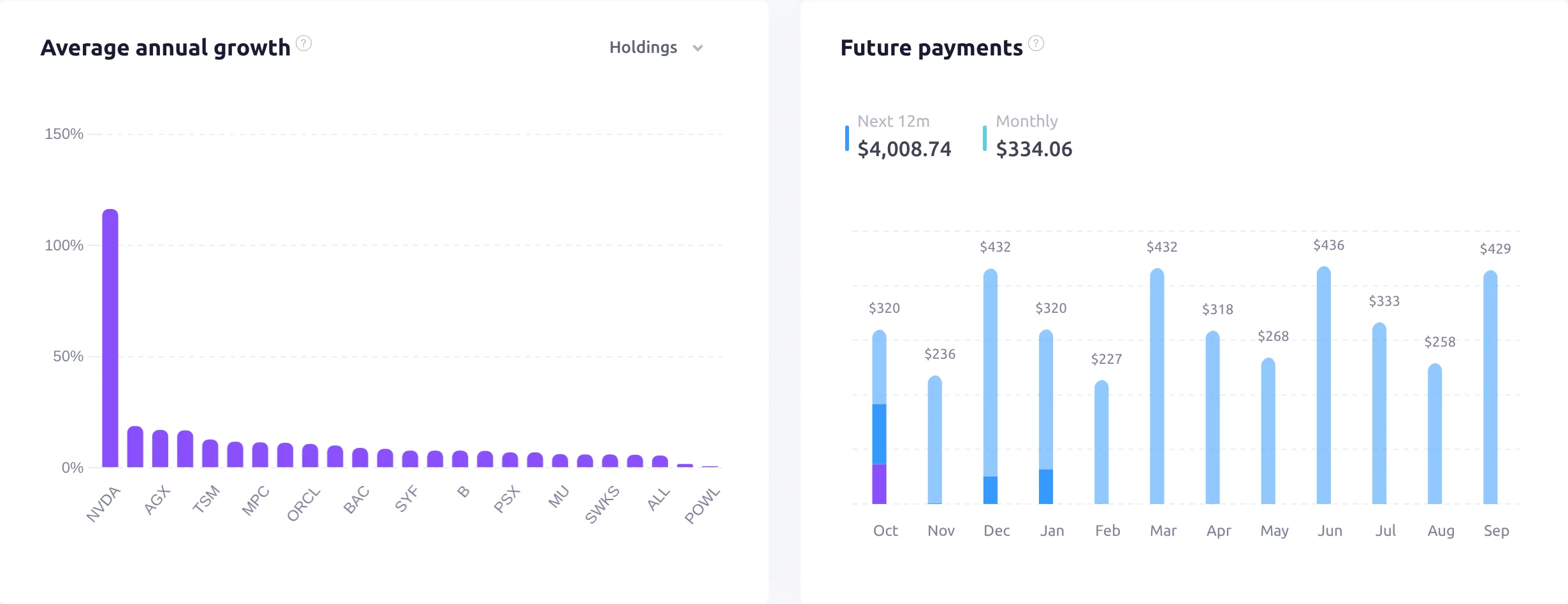Image resolution: width=1568 pixels, height=604 pixels.
Task: Click the NVDA axis label
Action: [x=103, y=504]
